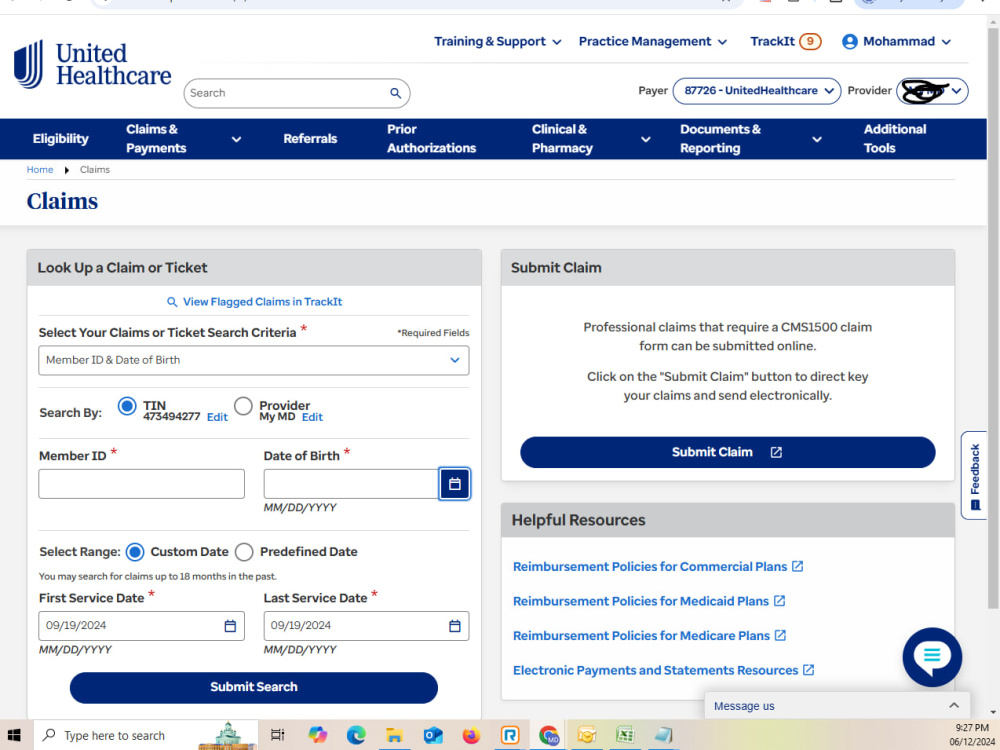Open View Flagged Claims in TrackIt link

point(254,302)
